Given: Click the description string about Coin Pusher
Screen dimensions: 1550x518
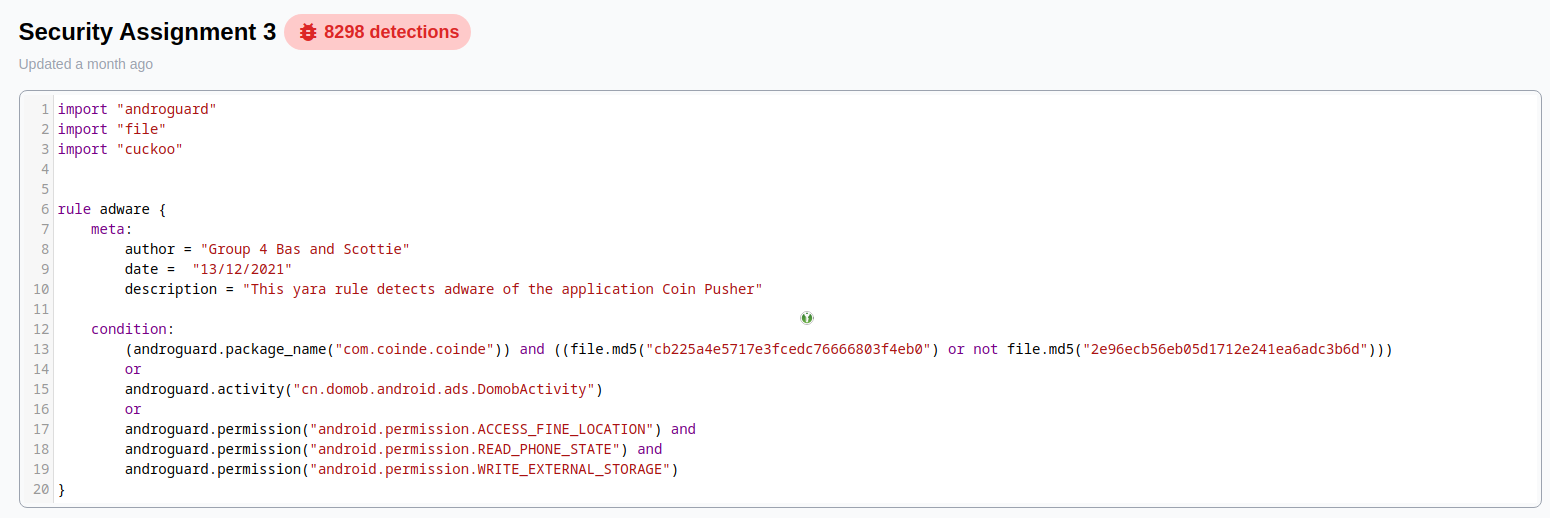Looking at the screenshot, I should (x=503, y=289).
